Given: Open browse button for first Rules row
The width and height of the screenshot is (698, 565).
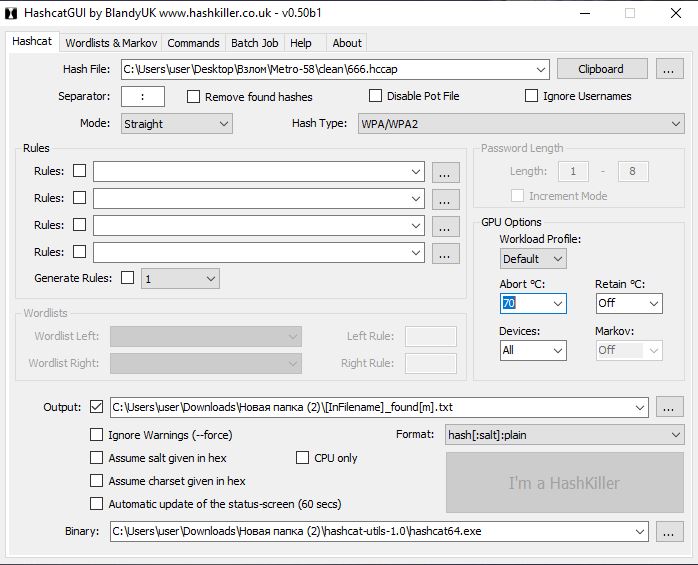Looking at the screenshot, I should point(446,172).
